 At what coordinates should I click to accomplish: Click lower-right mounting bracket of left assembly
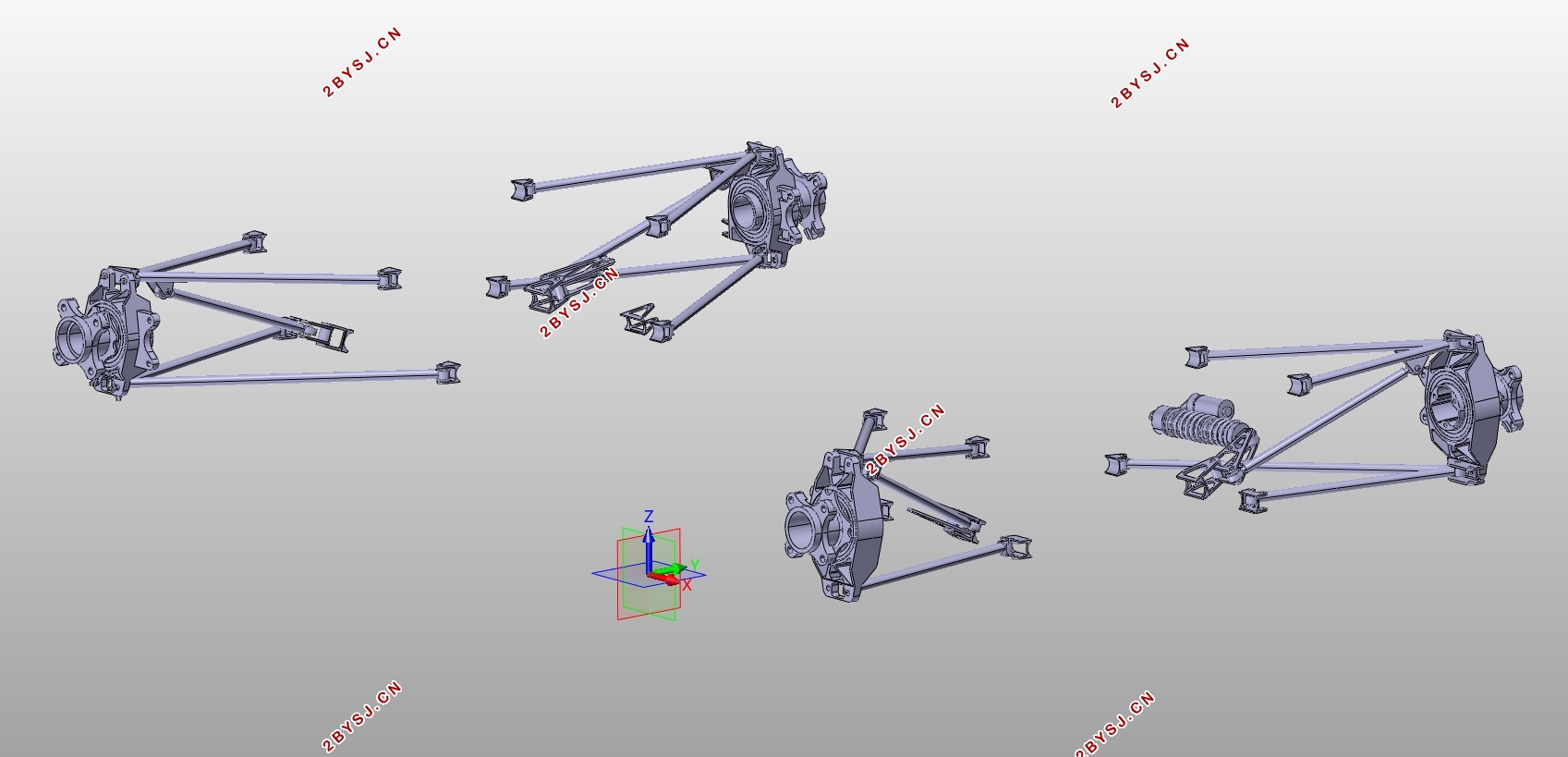pyautogui.click(x=447, y=372)
